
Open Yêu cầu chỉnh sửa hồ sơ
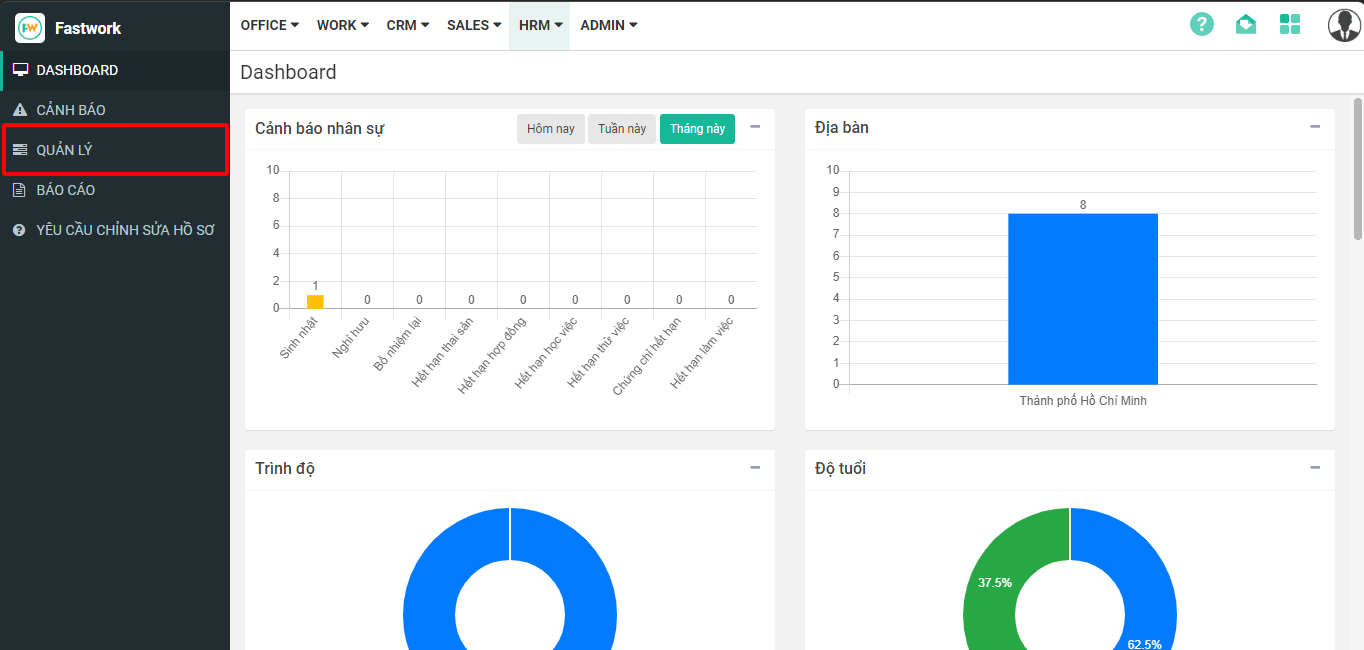[x=125, y=230]
